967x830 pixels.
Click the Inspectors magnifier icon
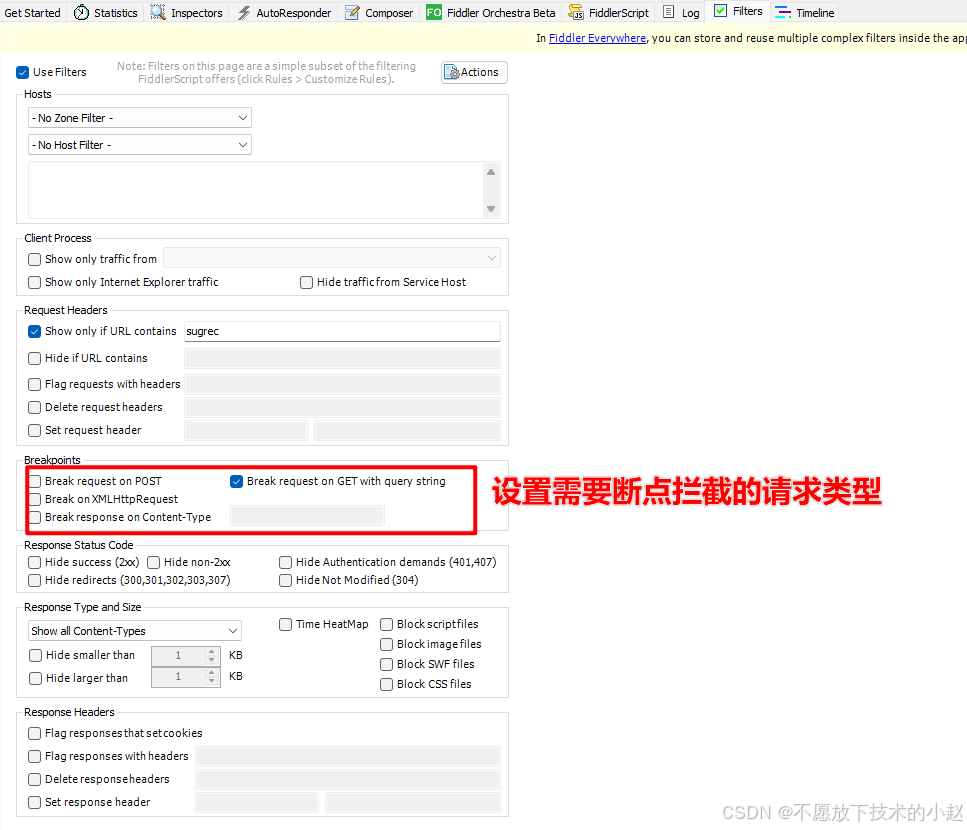click(158, 12)
